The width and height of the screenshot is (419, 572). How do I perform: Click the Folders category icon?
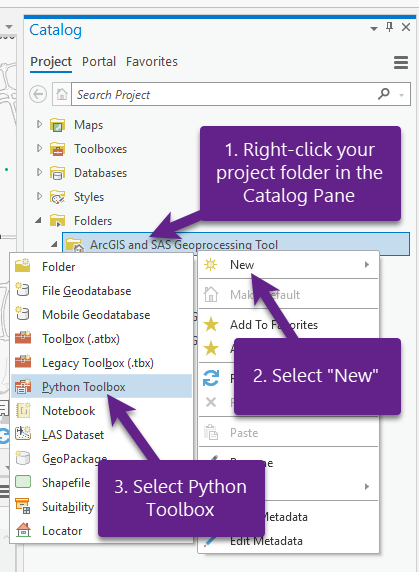pyautogui.click(x=57, y=221)
